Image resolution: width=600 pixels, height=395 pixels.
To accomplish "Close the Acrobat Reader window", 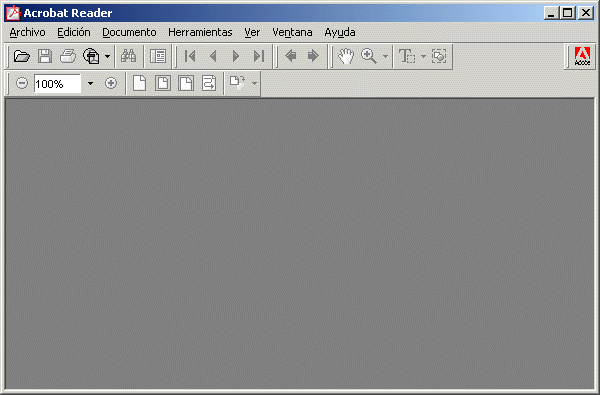I will [586, 13].
